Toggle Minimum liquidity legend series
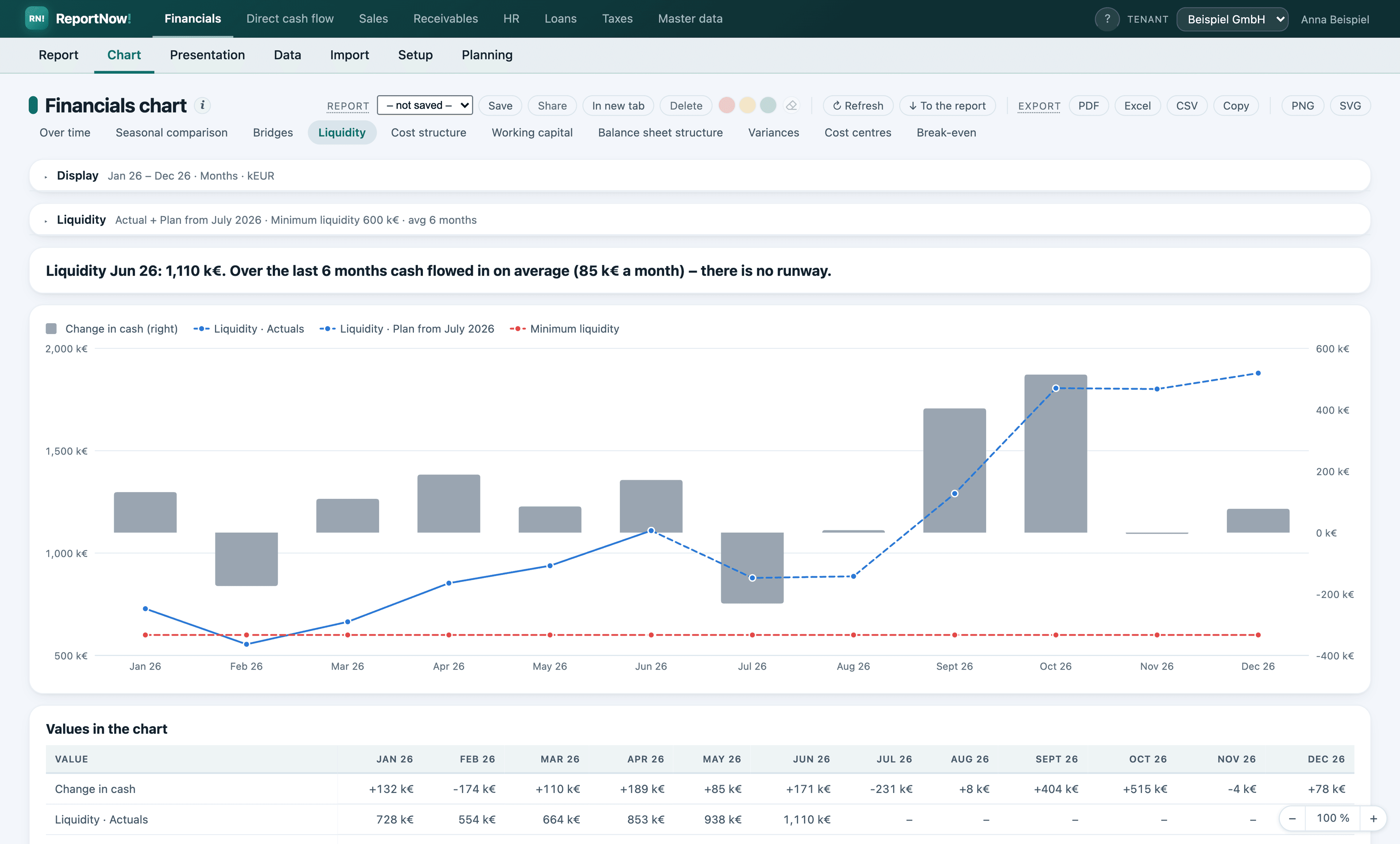 (x=564, y=329)
